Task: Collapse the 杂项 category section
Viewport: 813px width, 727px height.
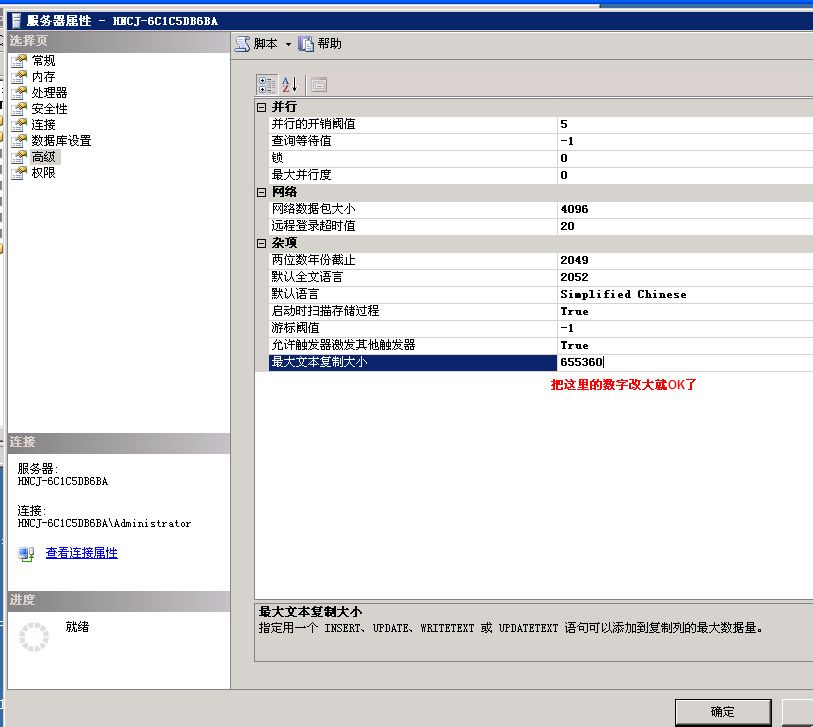Action: [x=262, y=243]
